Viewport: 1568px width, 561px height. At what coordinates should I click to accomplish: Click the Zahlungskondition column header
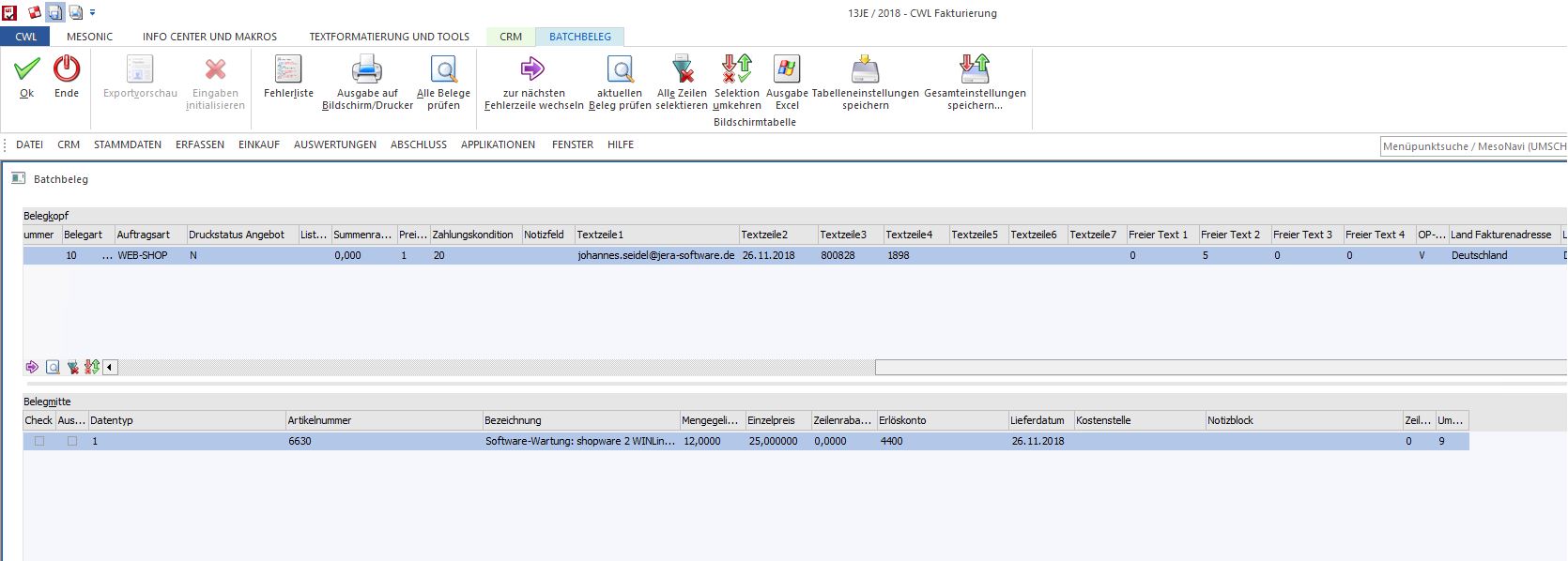(x=475, y=235)
